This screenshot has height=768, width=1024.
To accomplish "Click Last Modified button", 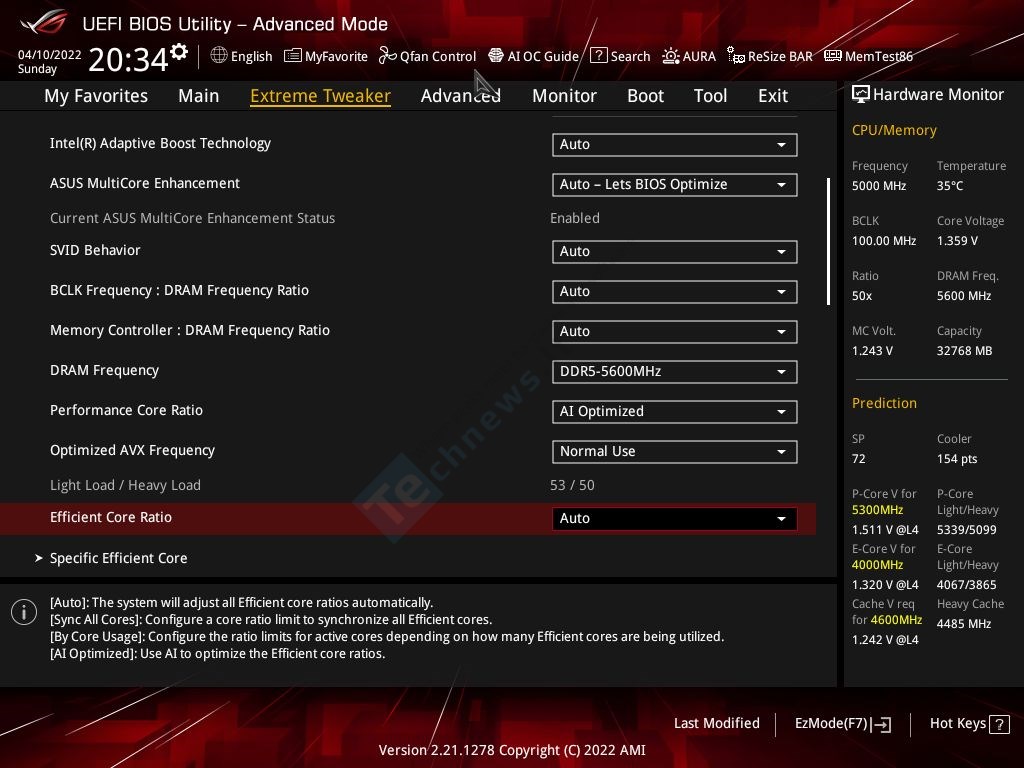I will click(x=716, y=724).
